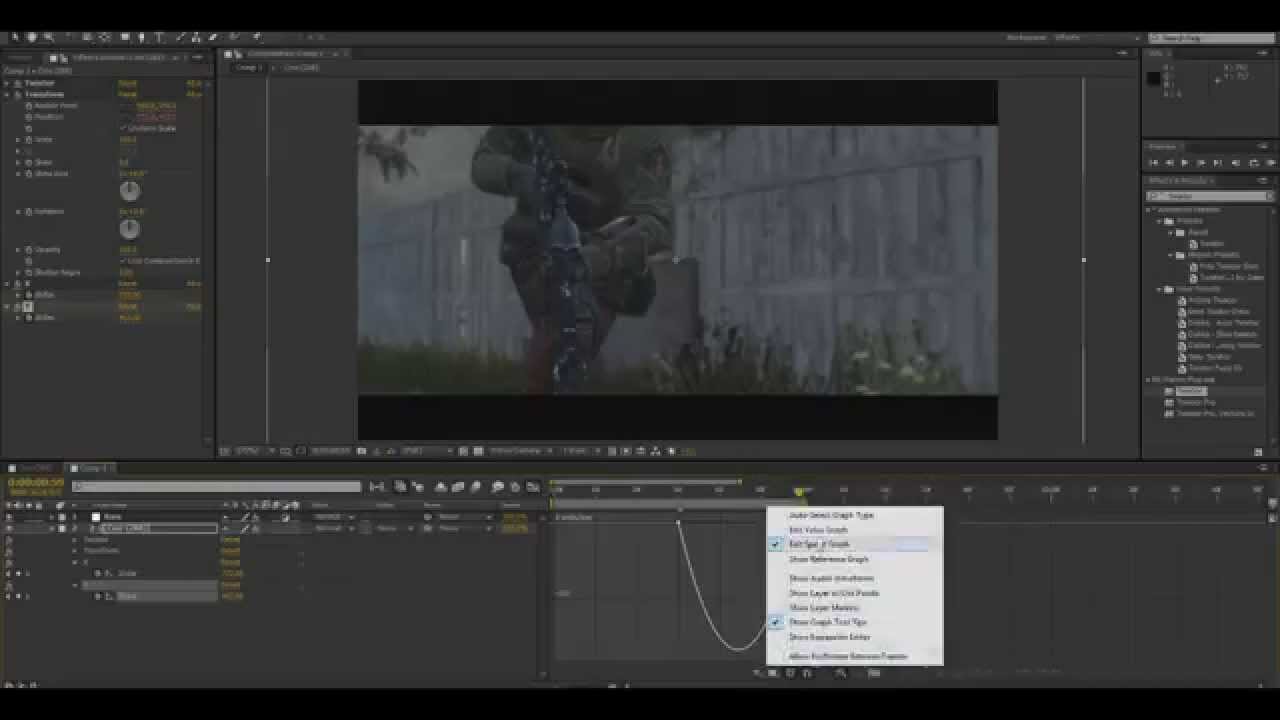This screenshot has width=1280, height=720.
Task: Collapse Animation Presets tree in Effects panel
Action: point(1150,210)
